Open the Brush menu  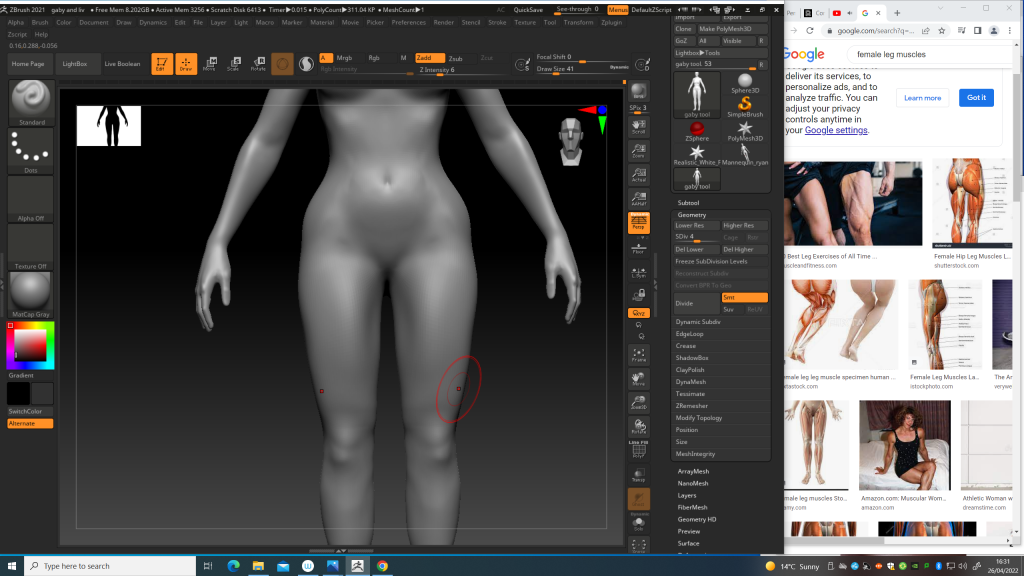click(x=40, y=22)
